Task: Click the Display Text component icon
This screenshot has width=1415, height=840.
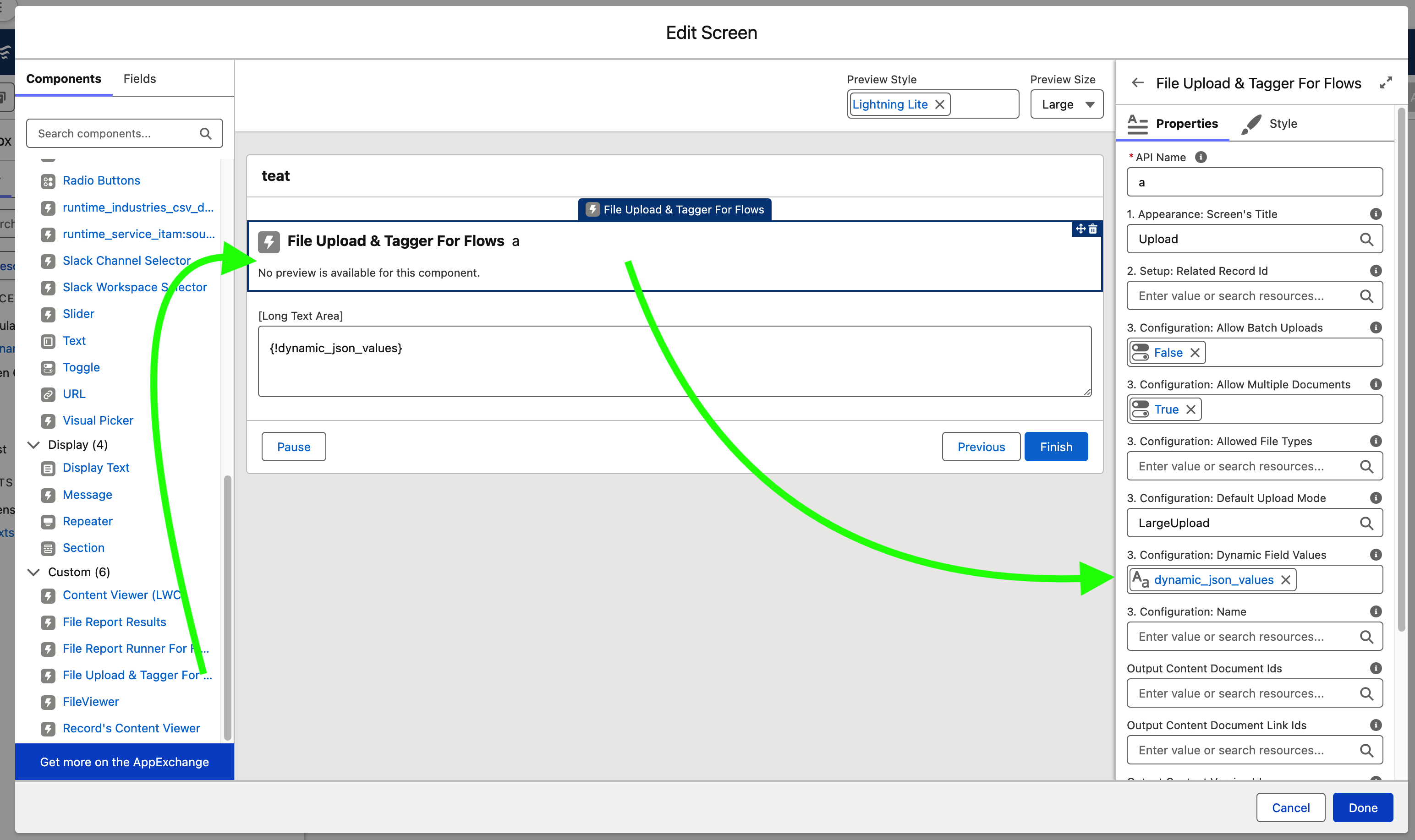Action: 48,468
